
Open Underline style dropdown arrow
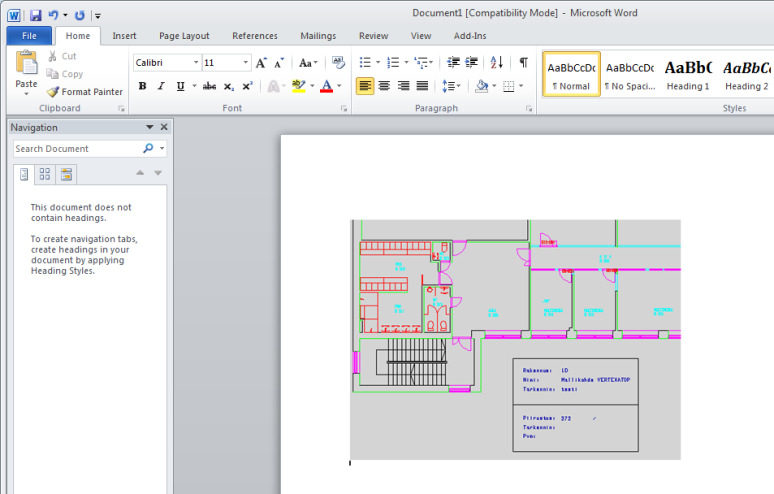(194, 86)
